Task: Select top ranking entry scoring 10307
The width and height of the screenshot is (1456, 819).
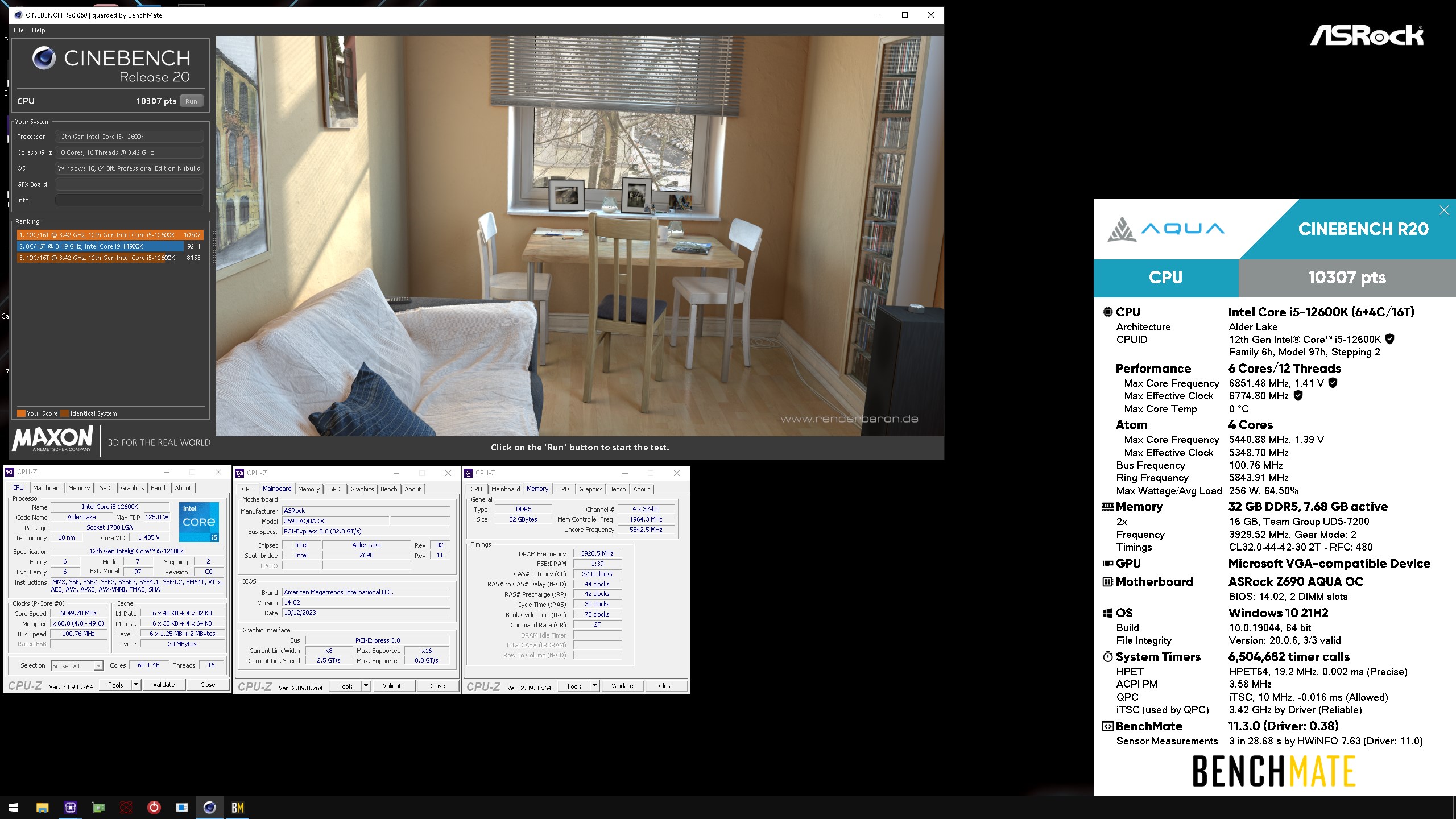Action: coord(110,235)
